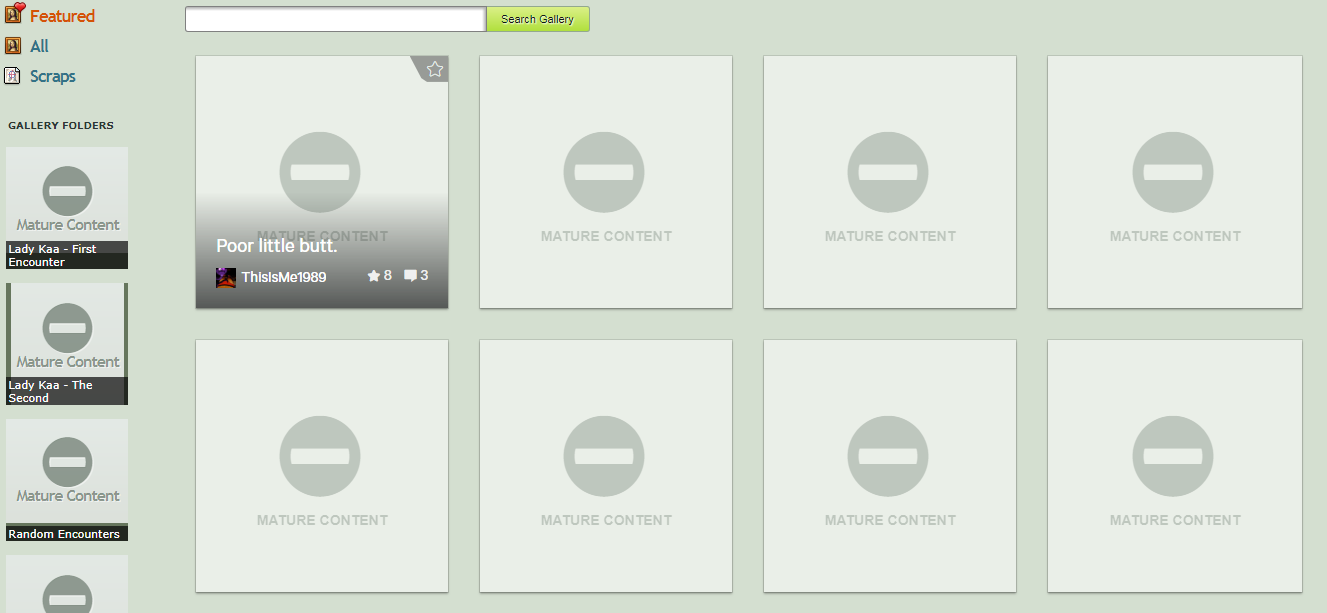Screen dimensions: 1327x613
Task: Click the 'GALLERY FOLDERS' heading text
Action: tap(61, 126)
